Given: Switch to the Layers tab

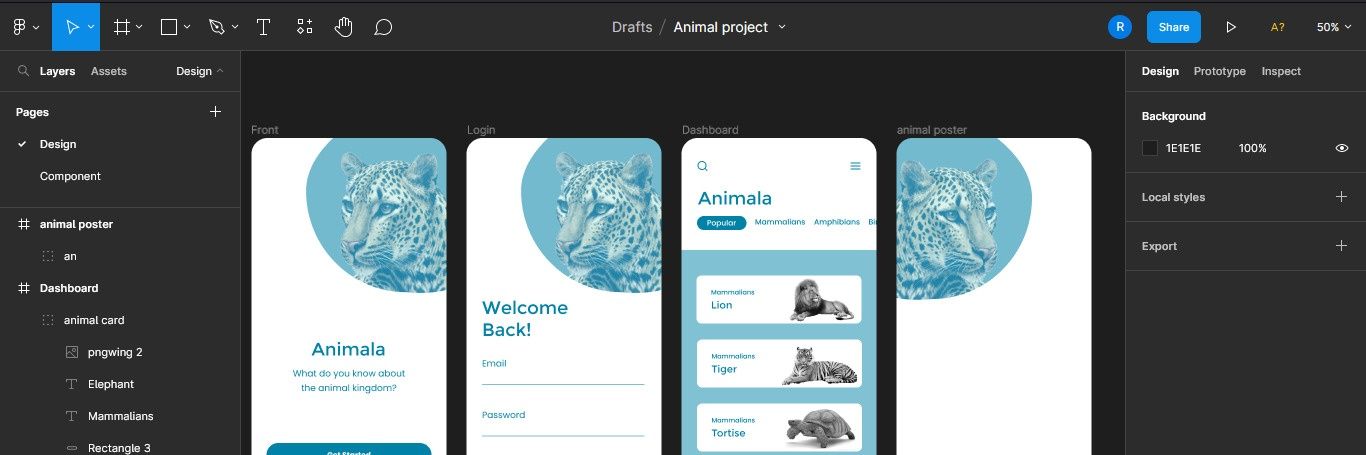Looking at the screenshot, I should (x=58, y=71).
